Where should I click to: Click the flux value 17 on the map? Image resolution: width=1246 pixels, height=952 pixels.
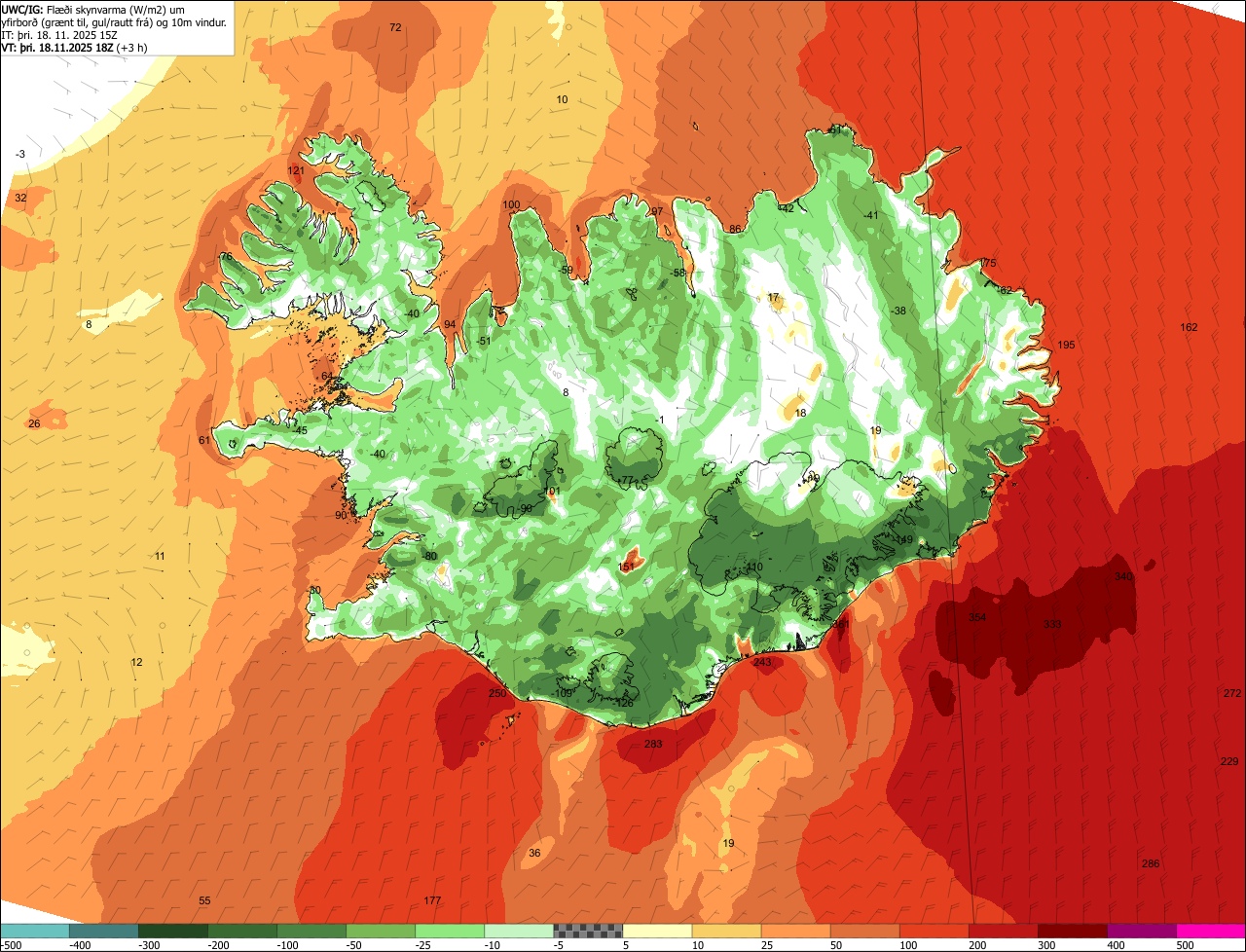click(773, 297)
